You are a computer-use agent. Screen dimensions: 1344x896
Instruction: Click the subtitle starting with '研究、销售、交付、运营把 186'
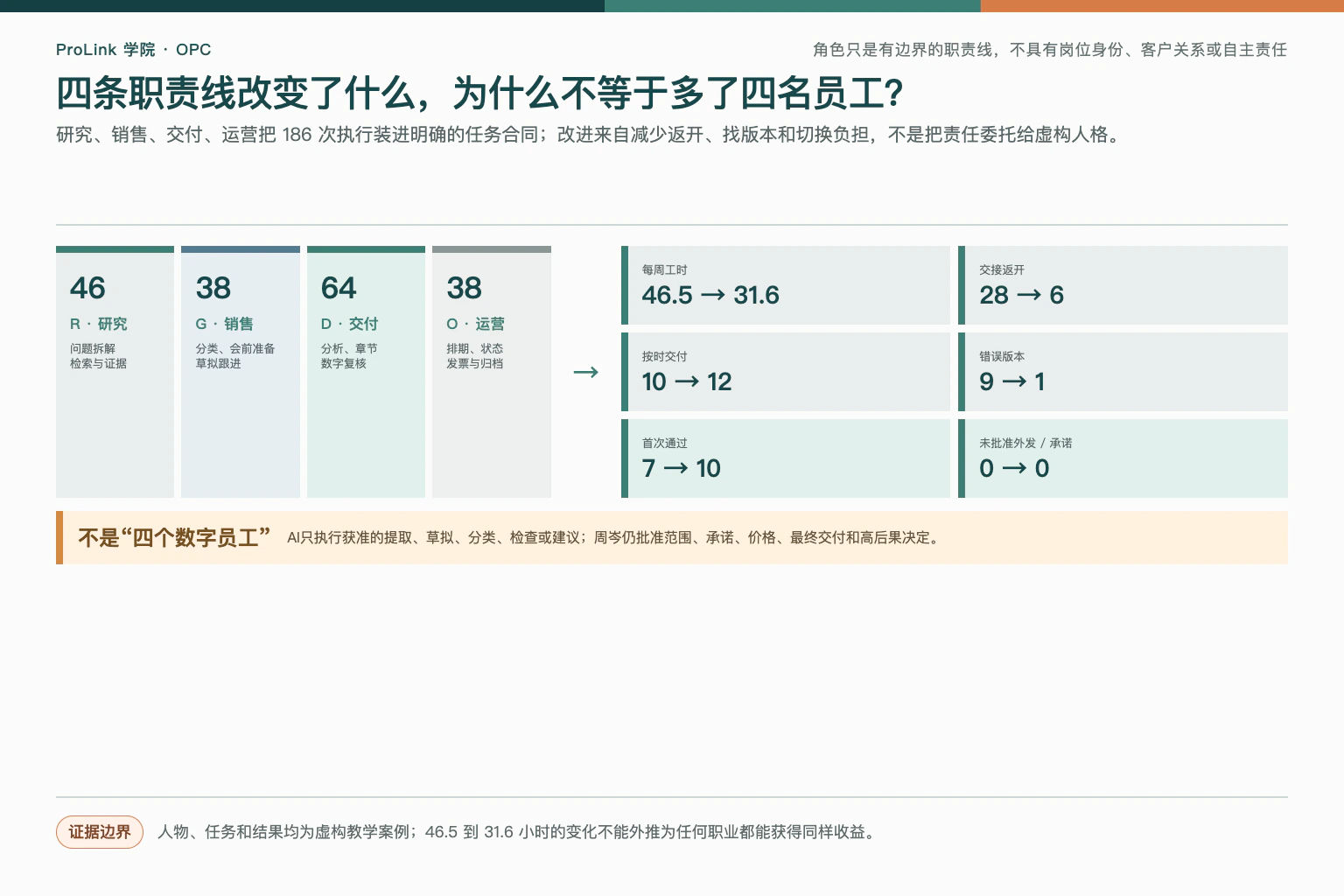589,135
